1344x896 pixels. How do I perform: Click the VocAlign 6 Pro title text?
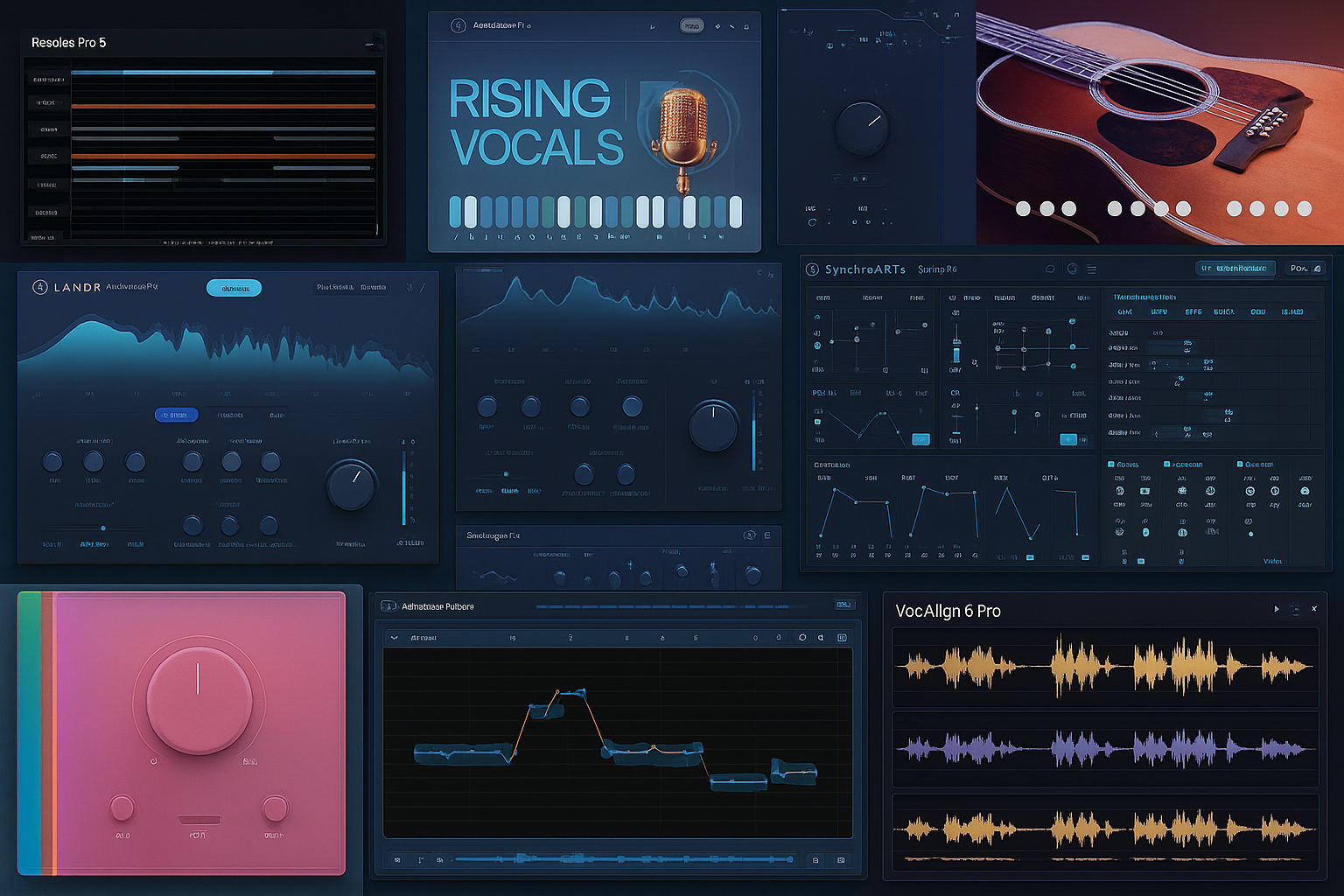tap(948, 611)
